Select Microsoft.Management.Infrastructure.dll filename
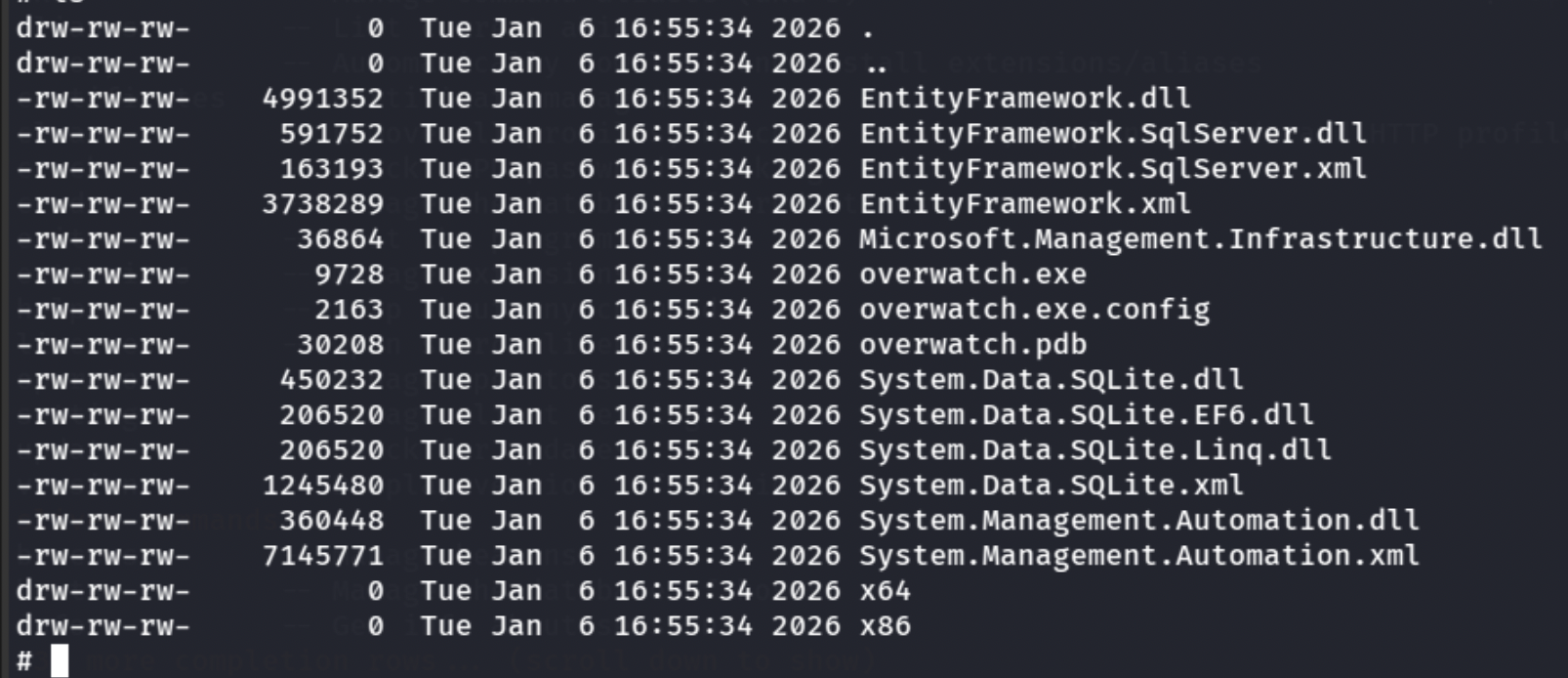1568x678 pixels. 1201,239
